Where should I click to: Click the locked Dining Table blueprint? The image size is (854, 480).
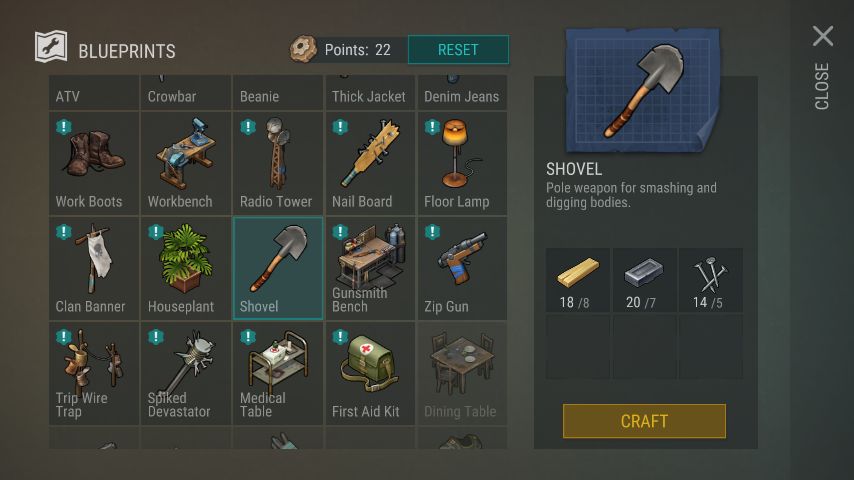[462, 373]
